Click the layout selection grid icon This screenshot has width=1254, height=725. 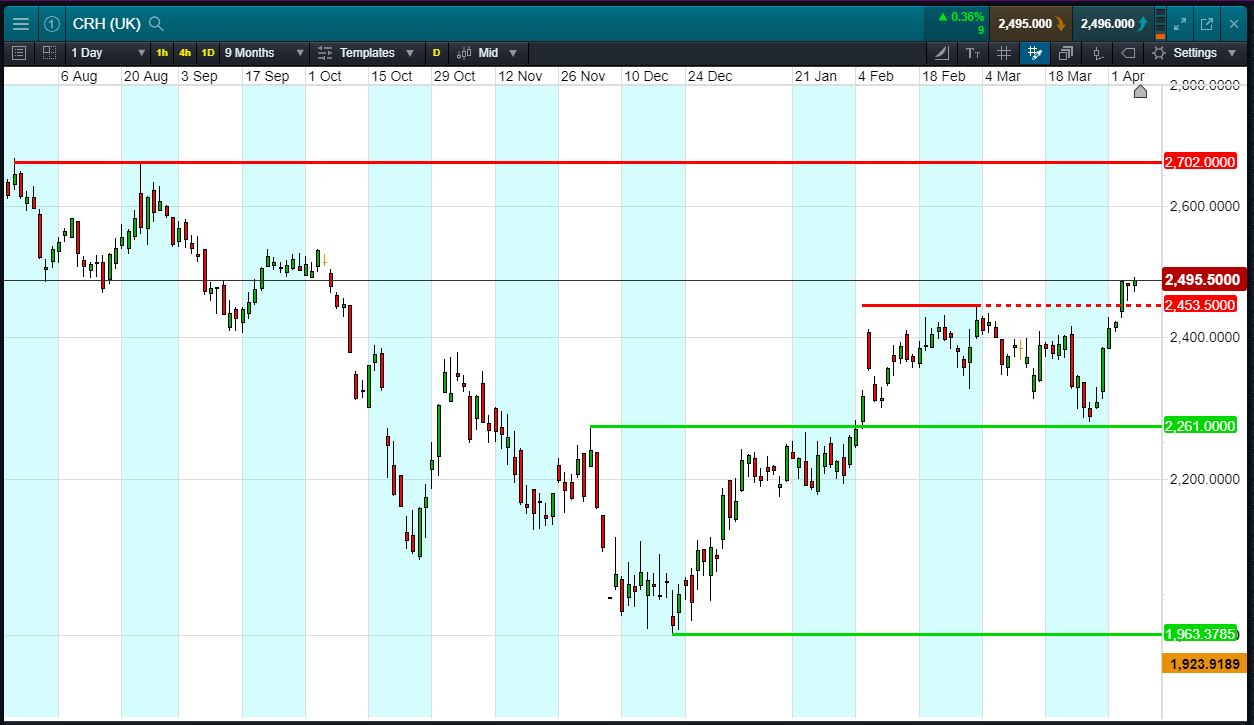pos(50,53)
